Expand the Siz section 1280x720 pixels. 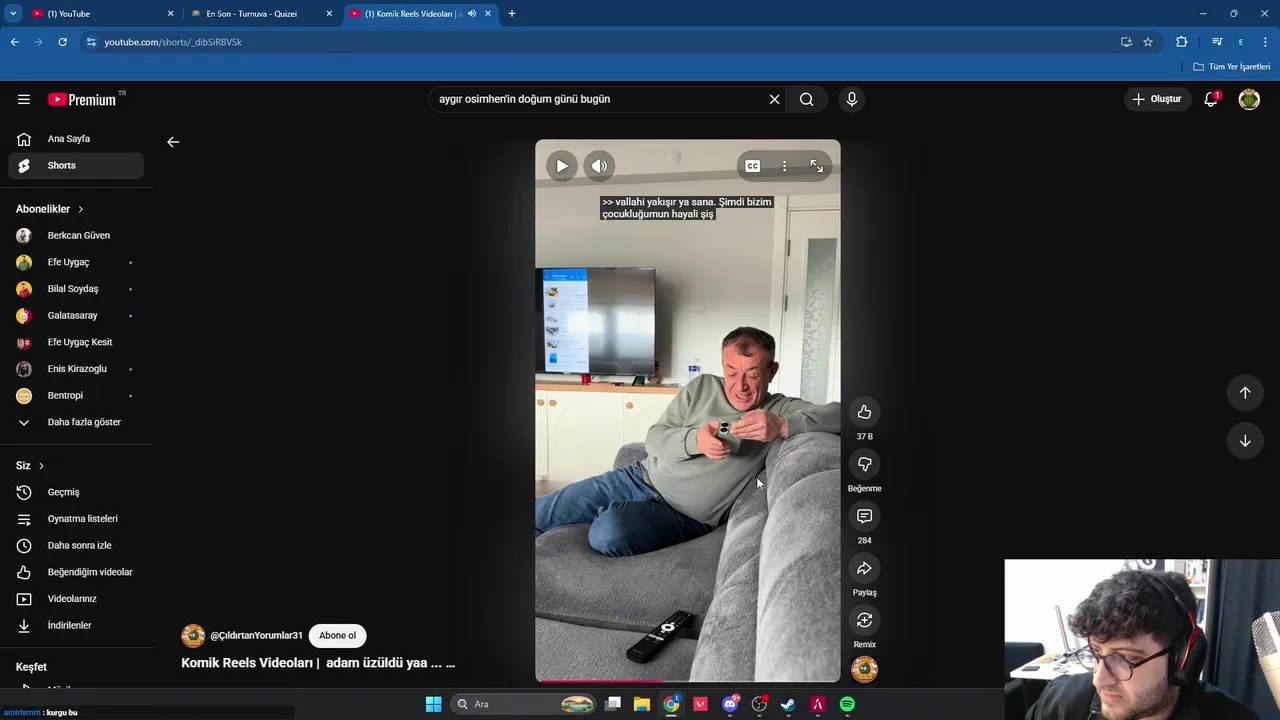pos(30,466)
